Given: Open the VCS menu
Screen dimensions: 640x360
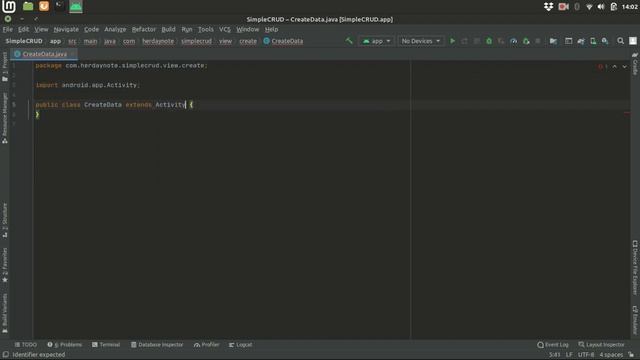Looking at the screenshot, I should 225,29.
